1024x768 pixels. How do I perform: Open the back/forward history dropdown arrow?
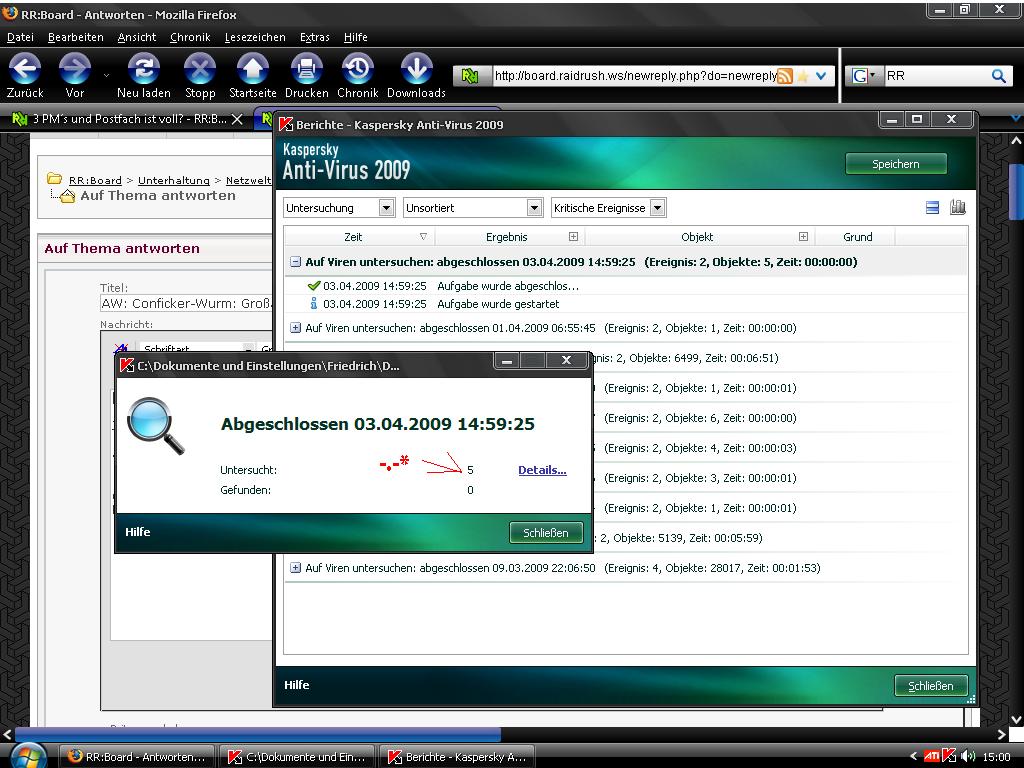(x=106, y=75)
